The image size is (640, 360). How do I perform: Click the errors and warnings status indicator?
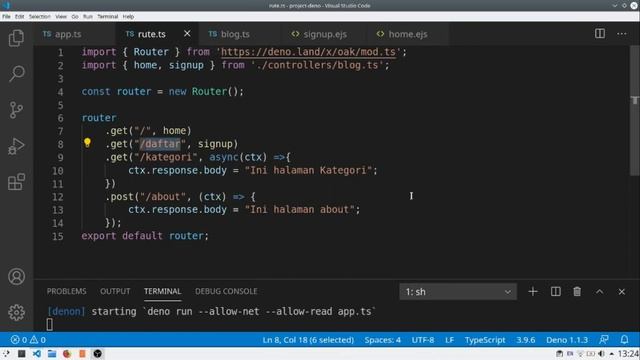[28, 340]
